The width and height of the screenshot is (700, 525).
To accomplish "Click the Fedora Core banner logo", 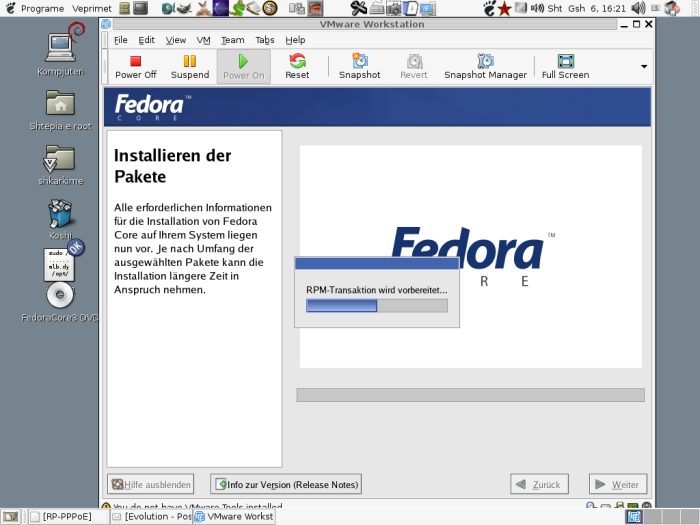I will [153, 107].
